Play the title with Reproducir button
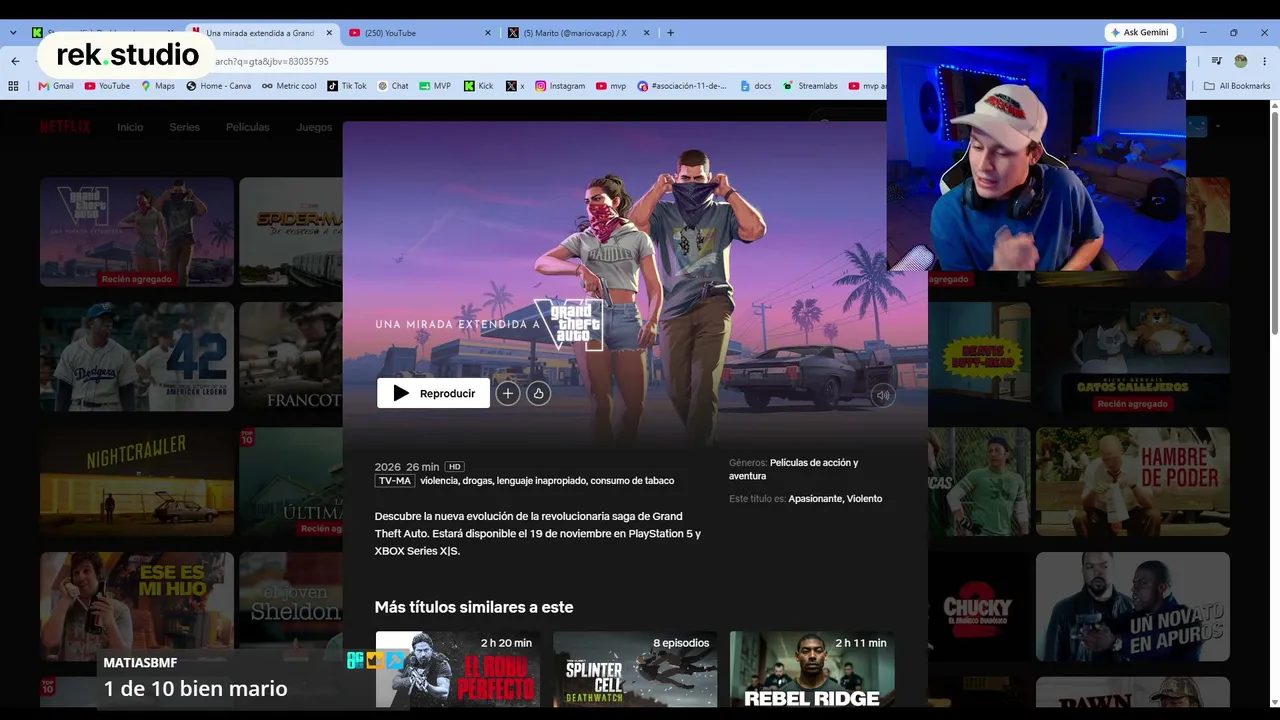The image size is (1280, 720). [433, 393]
